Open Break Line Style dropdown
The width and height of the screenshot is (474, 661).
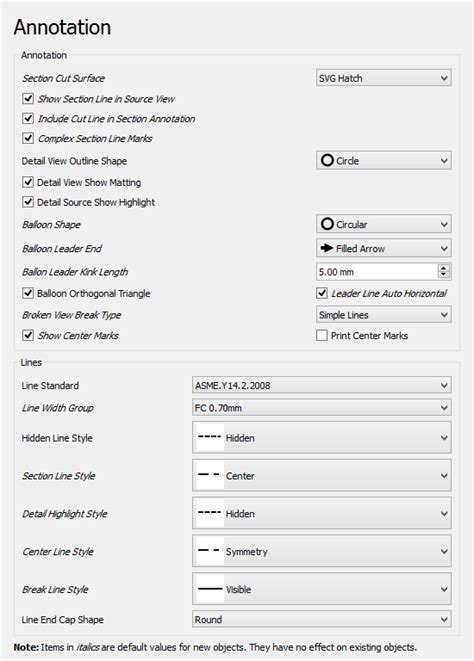coord(321,589)
